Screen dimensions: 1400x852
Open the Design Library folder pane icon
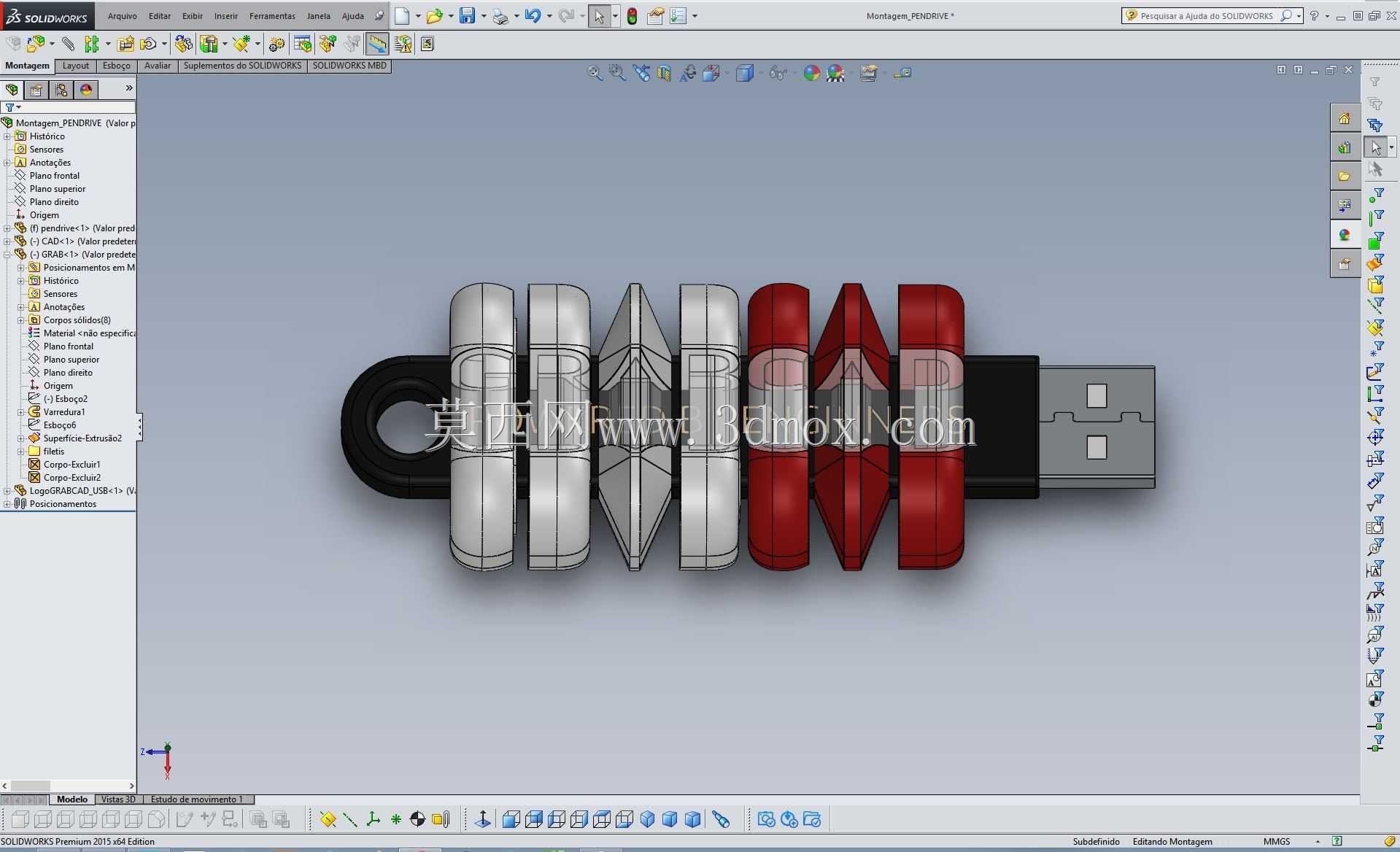[x=1345, y=176]
